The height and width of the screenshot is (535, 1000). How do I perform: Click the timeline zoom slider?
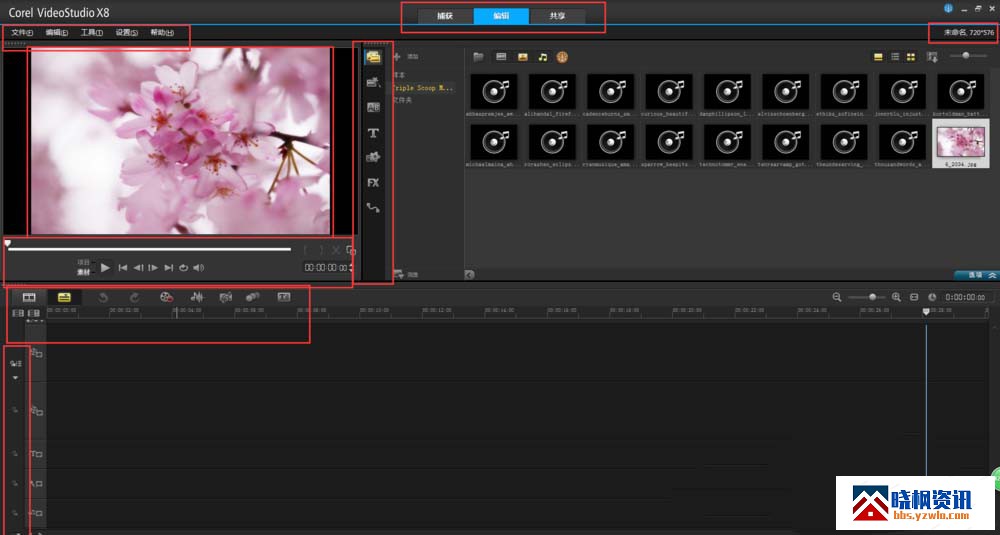coord(872,297)
